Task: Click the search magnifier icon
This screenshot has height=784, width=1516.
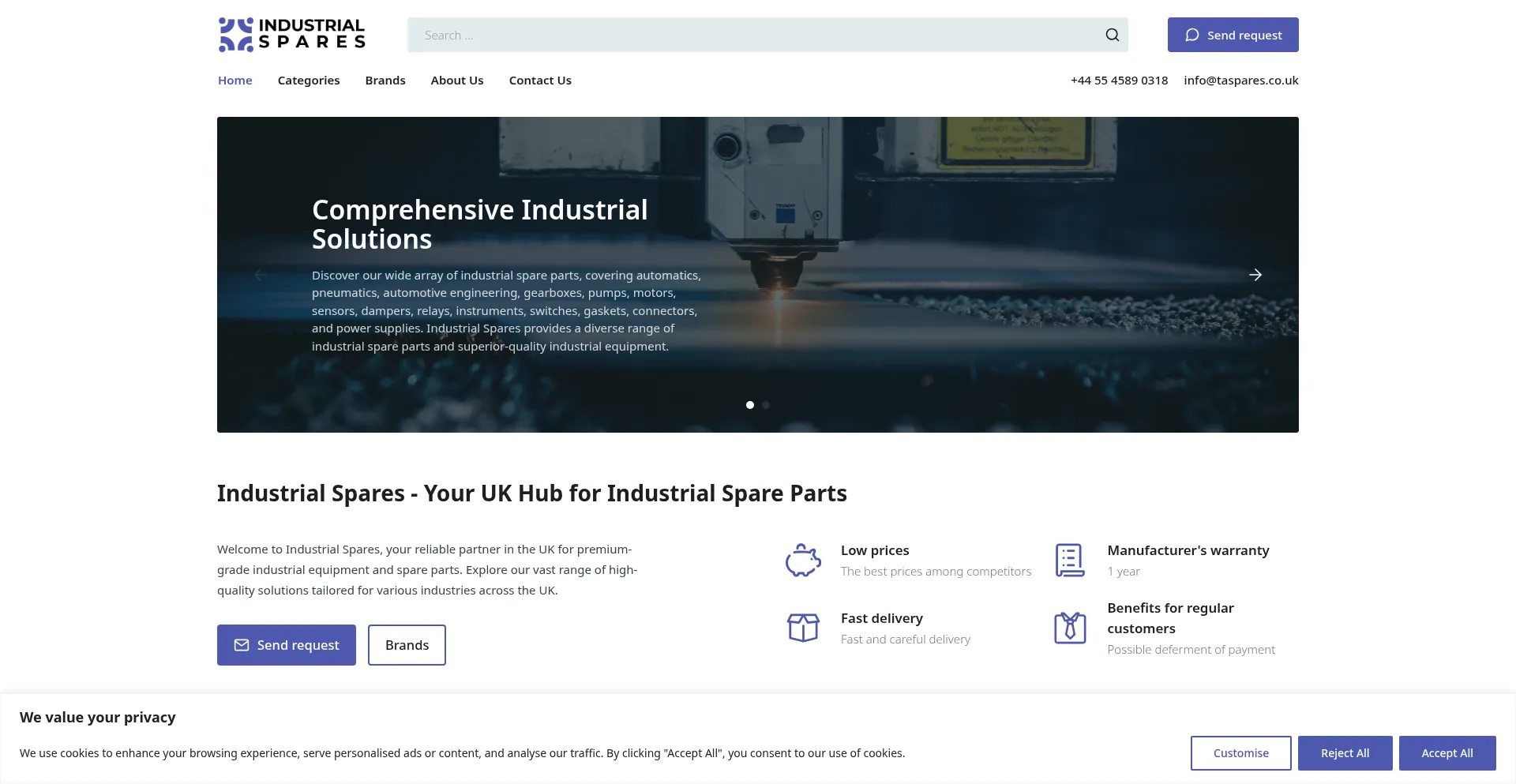Action: pos(1112,35)
